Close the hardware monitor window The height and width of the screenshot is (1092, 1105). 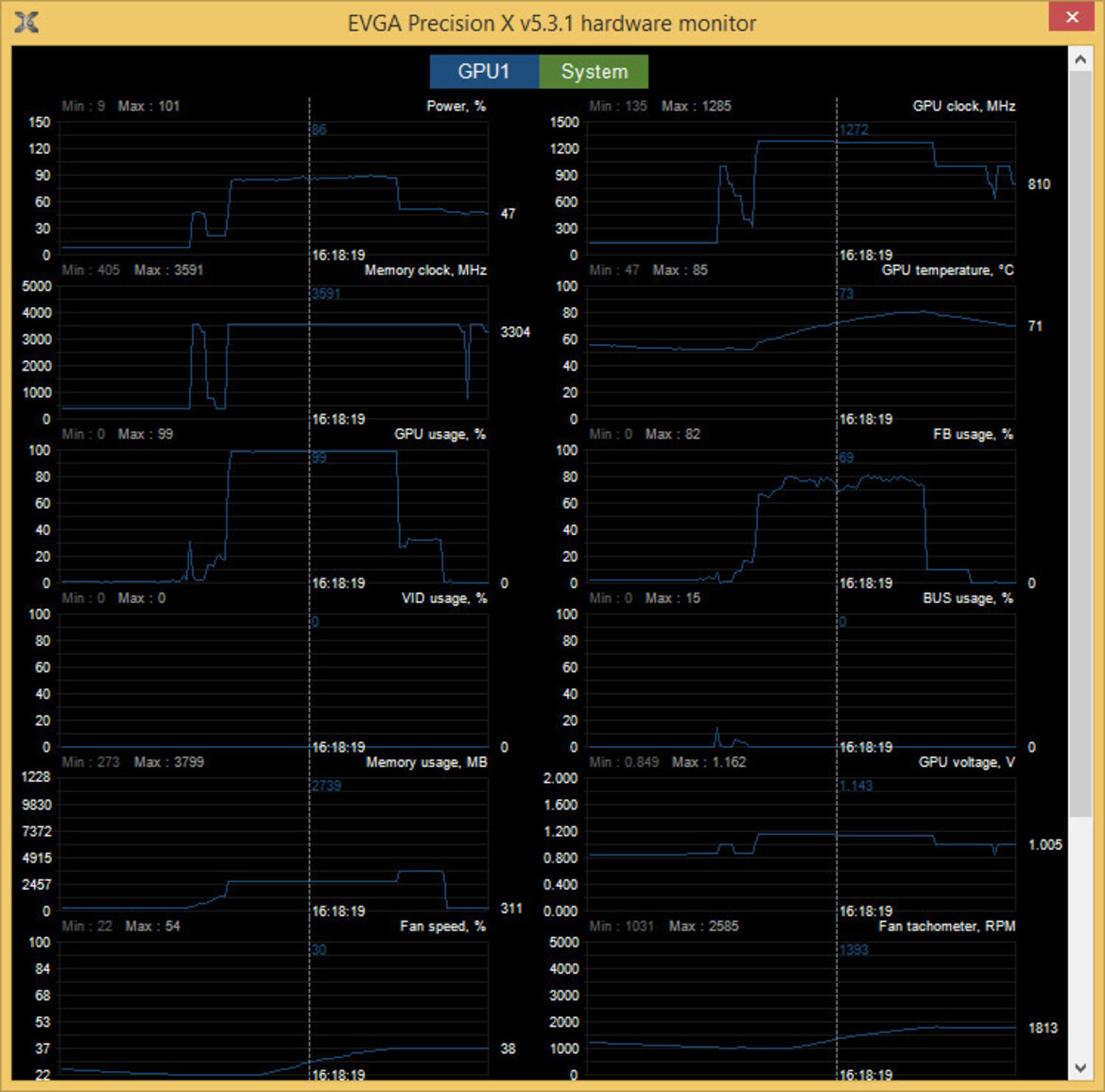tap(1071, 17)
